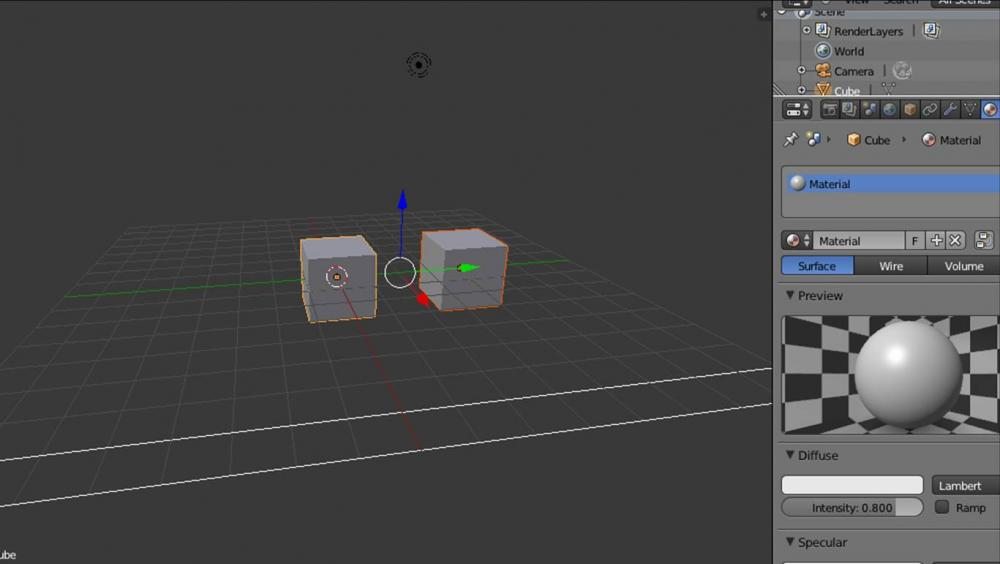Screen dimensions: 1000x564
Task: Enable the diffuse Ramp checkbox
Action: point(942,507)
